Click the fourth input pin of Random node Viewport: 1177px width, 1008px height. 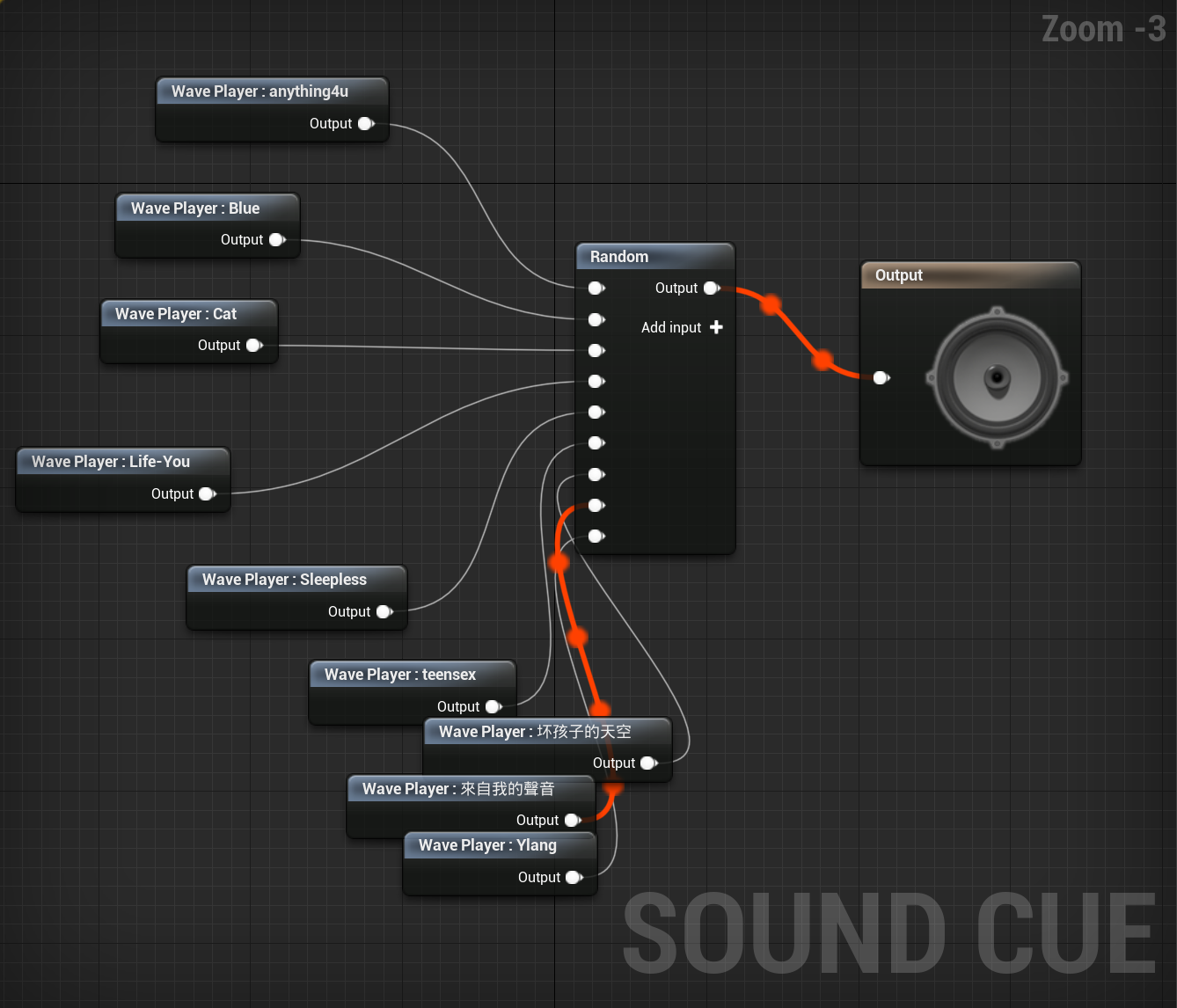coord(596,381)
